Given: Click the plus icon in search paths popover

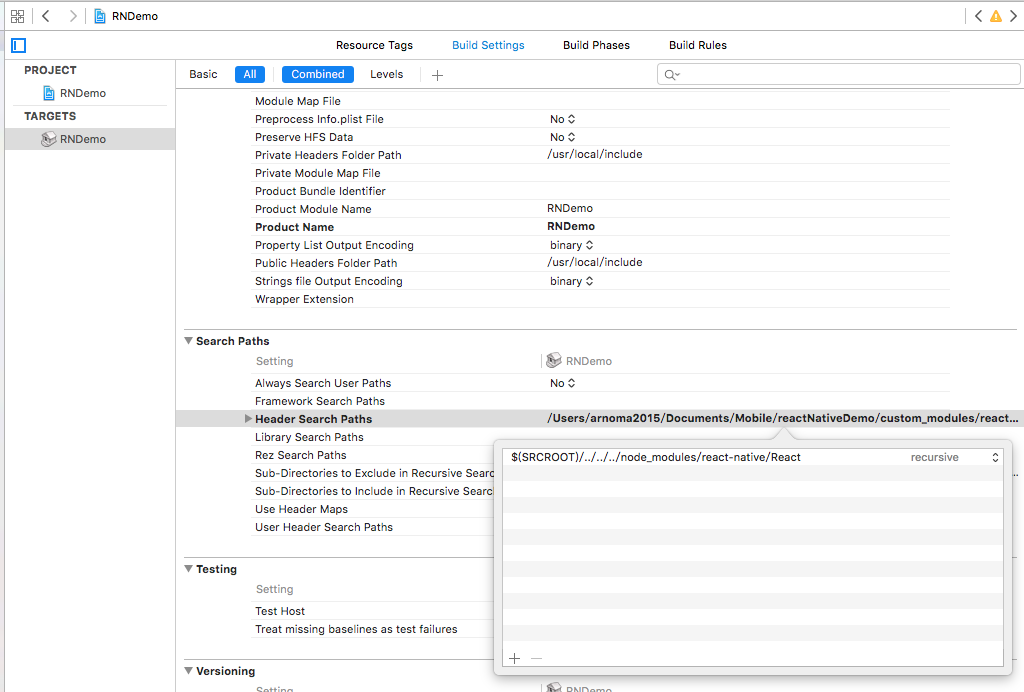Looking at the screenshot, I should pyautogui.click(x=515, y=658).
